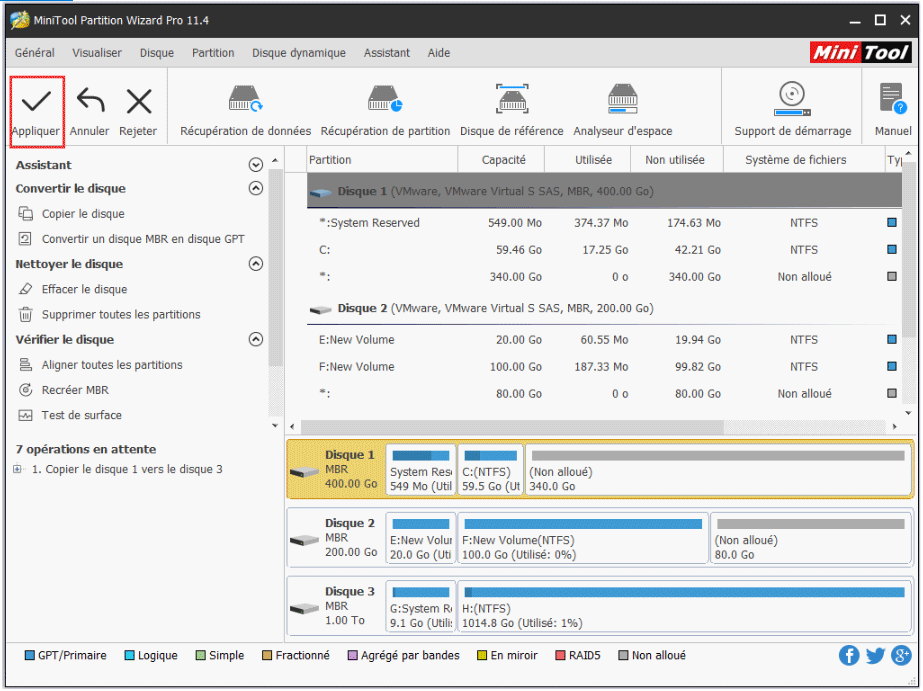Click Convertir un disque MBR en GPT icon
Image resolution: width=923 pixels, height=691 pixels.
(x=25, y=239)
